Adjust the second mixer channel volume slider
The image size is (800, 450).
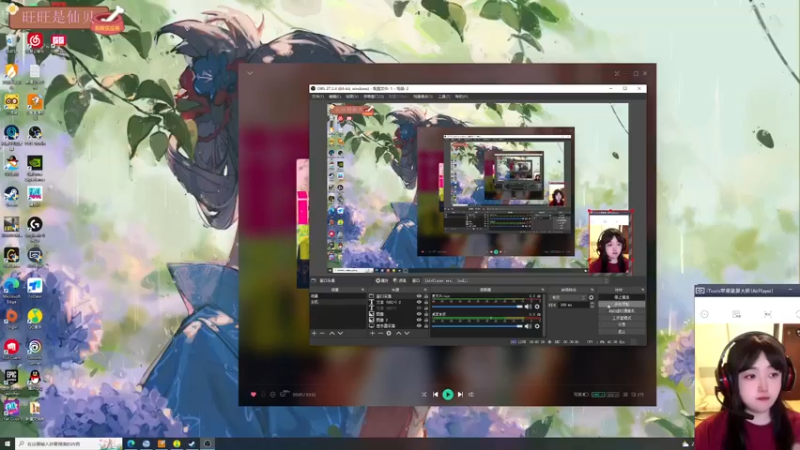click(477, 327)
